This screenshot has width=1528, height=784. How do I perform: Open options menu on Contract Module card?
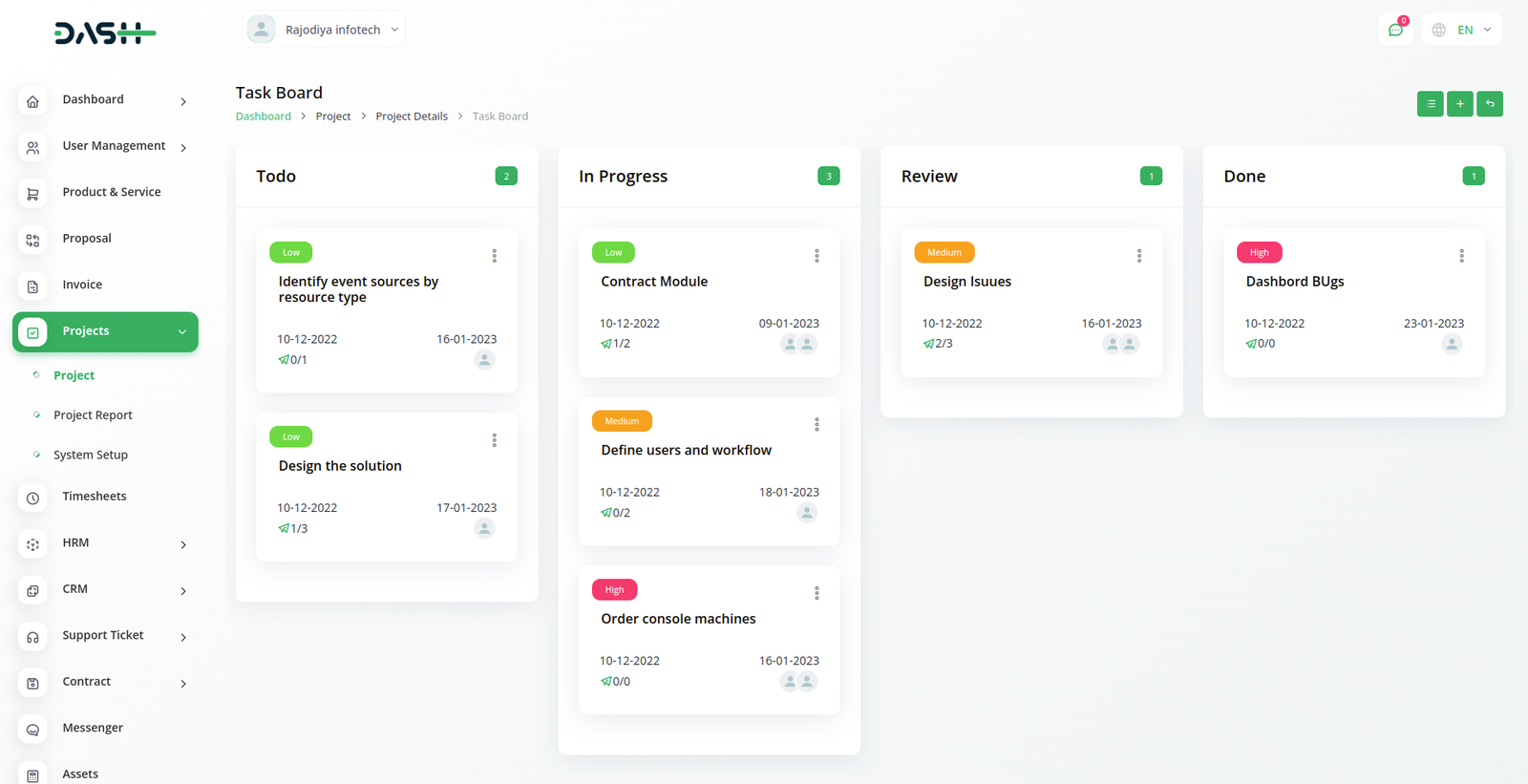817,256
